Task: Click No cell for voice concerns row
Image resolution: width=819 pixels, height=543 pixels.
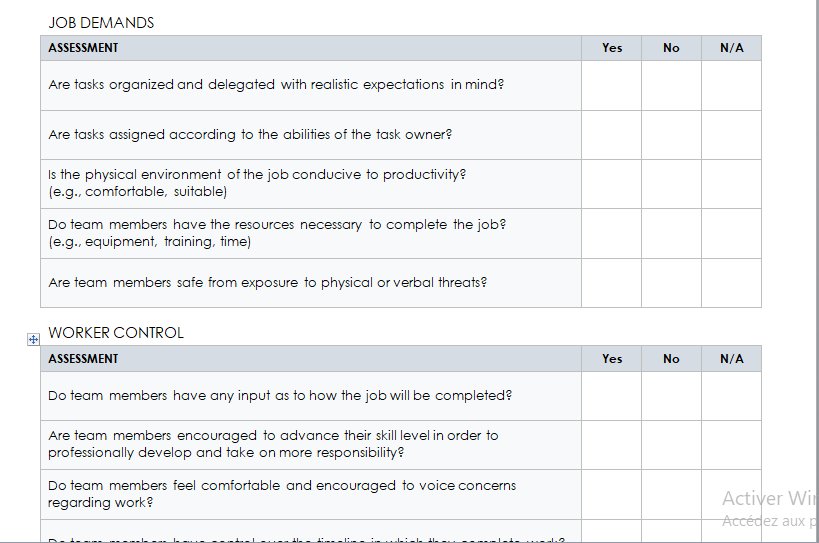Action: (671, 495)
